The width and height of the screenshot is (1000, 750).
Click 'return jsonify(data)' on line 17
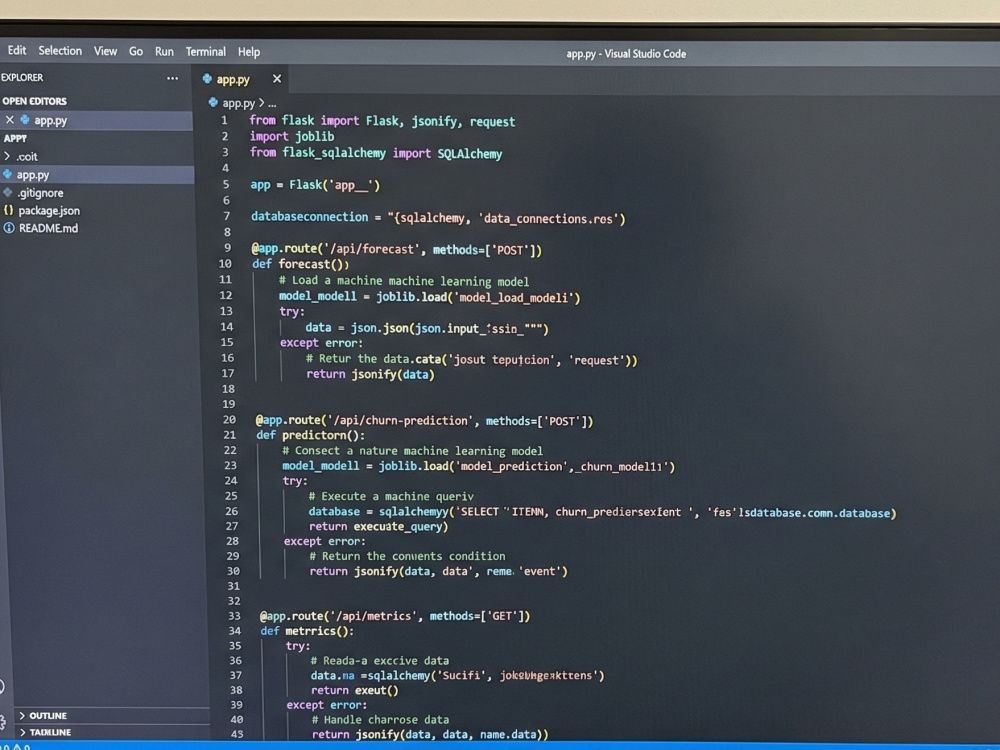pos(371,374)
